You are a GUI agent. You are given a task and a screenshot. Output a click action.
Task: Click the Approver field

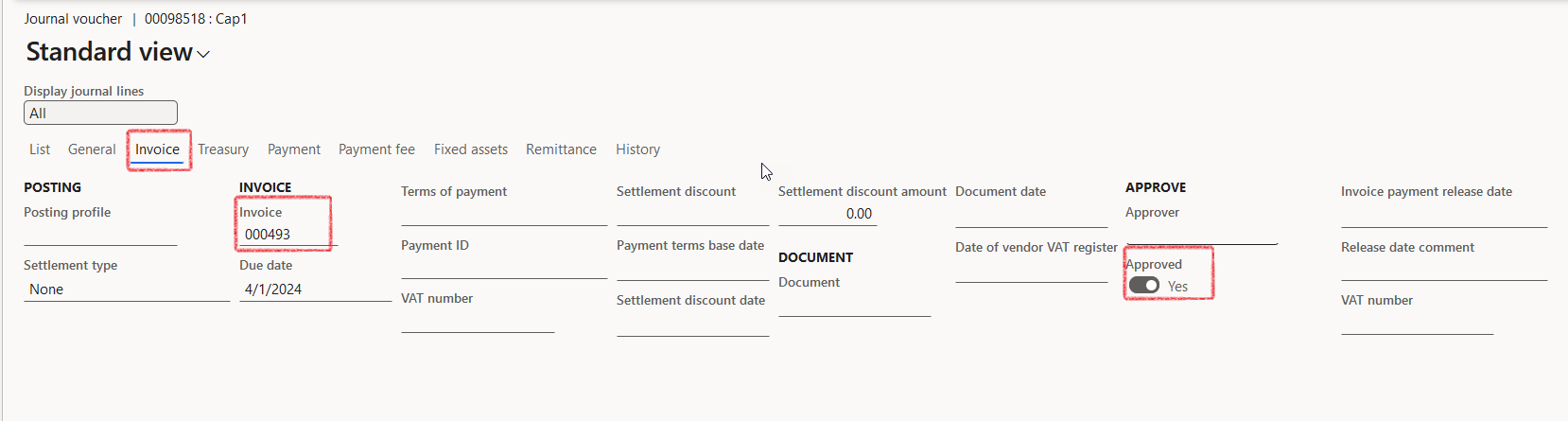[x=1201, y=233]
